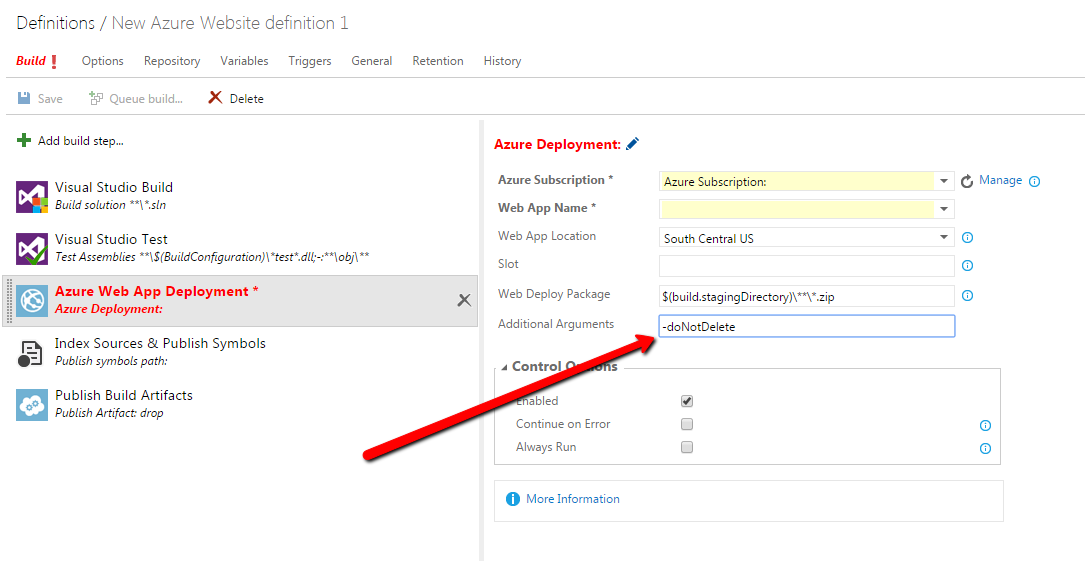This screenshot has width=1085, height=561.
Task: Switch to the Variables tab
Action: coord(244,61)
